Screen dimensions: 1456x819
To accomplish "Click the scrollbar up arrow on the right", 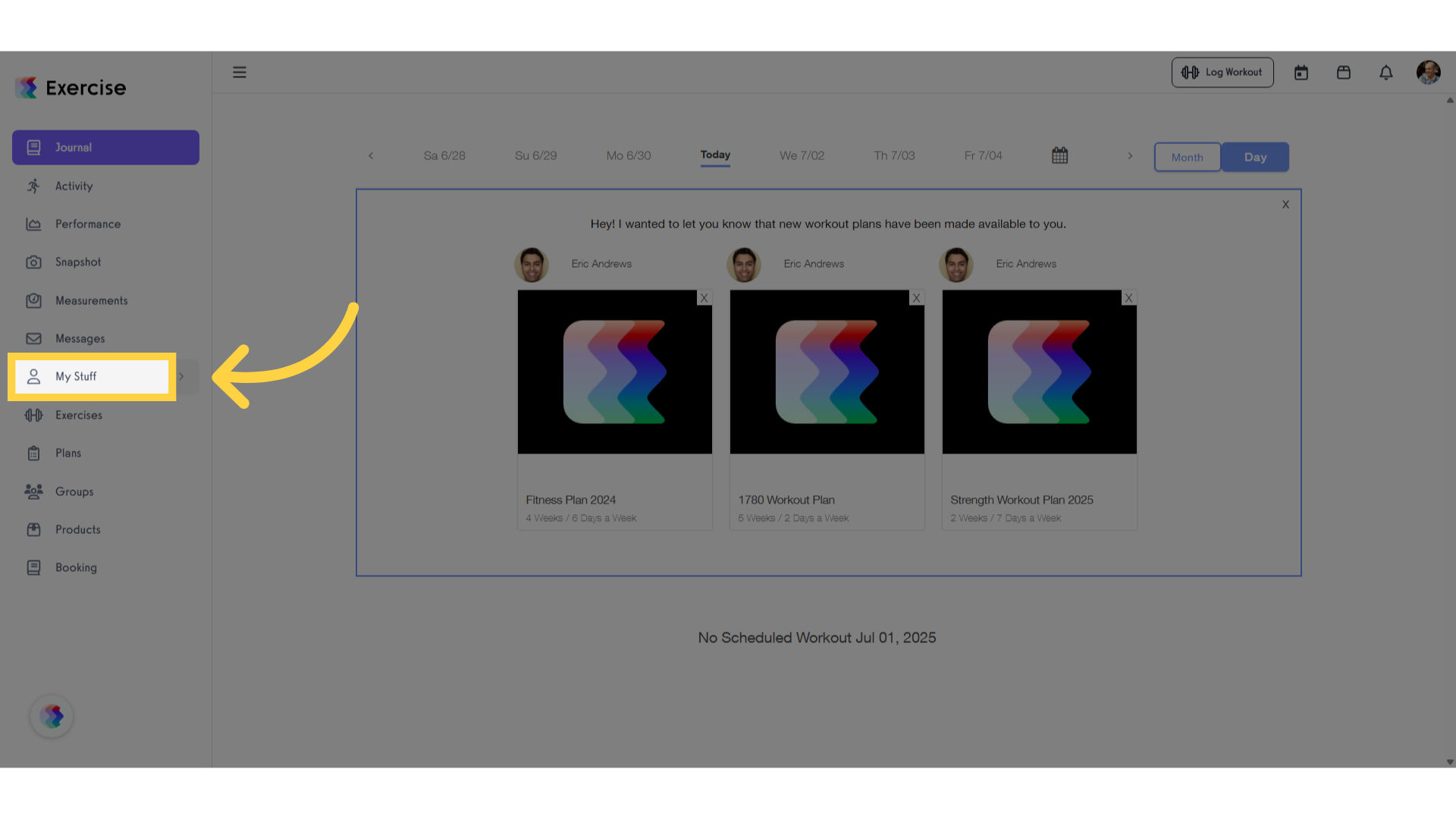I will (x=1450, y=100).
